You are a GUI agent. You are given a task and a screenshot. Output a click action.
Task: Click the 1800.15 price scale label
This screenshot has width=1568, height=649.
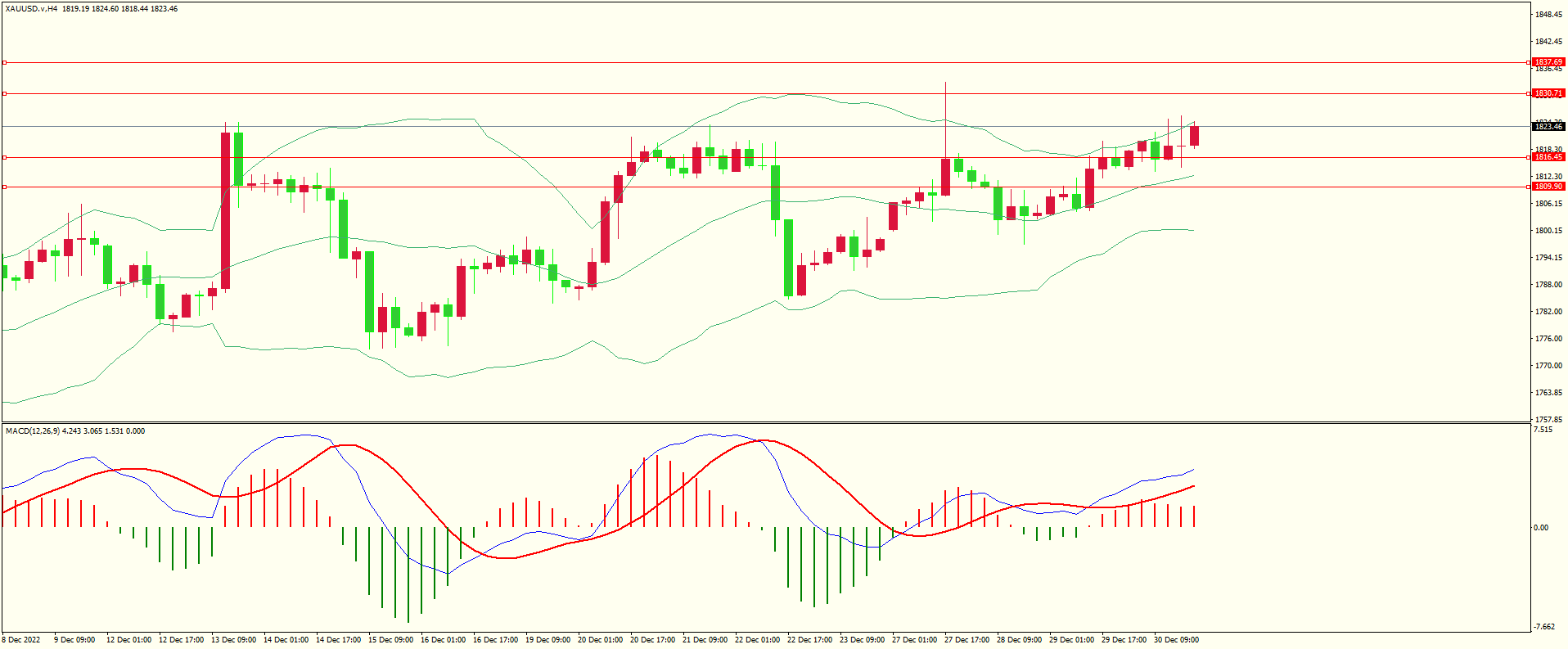(1548, 231)
